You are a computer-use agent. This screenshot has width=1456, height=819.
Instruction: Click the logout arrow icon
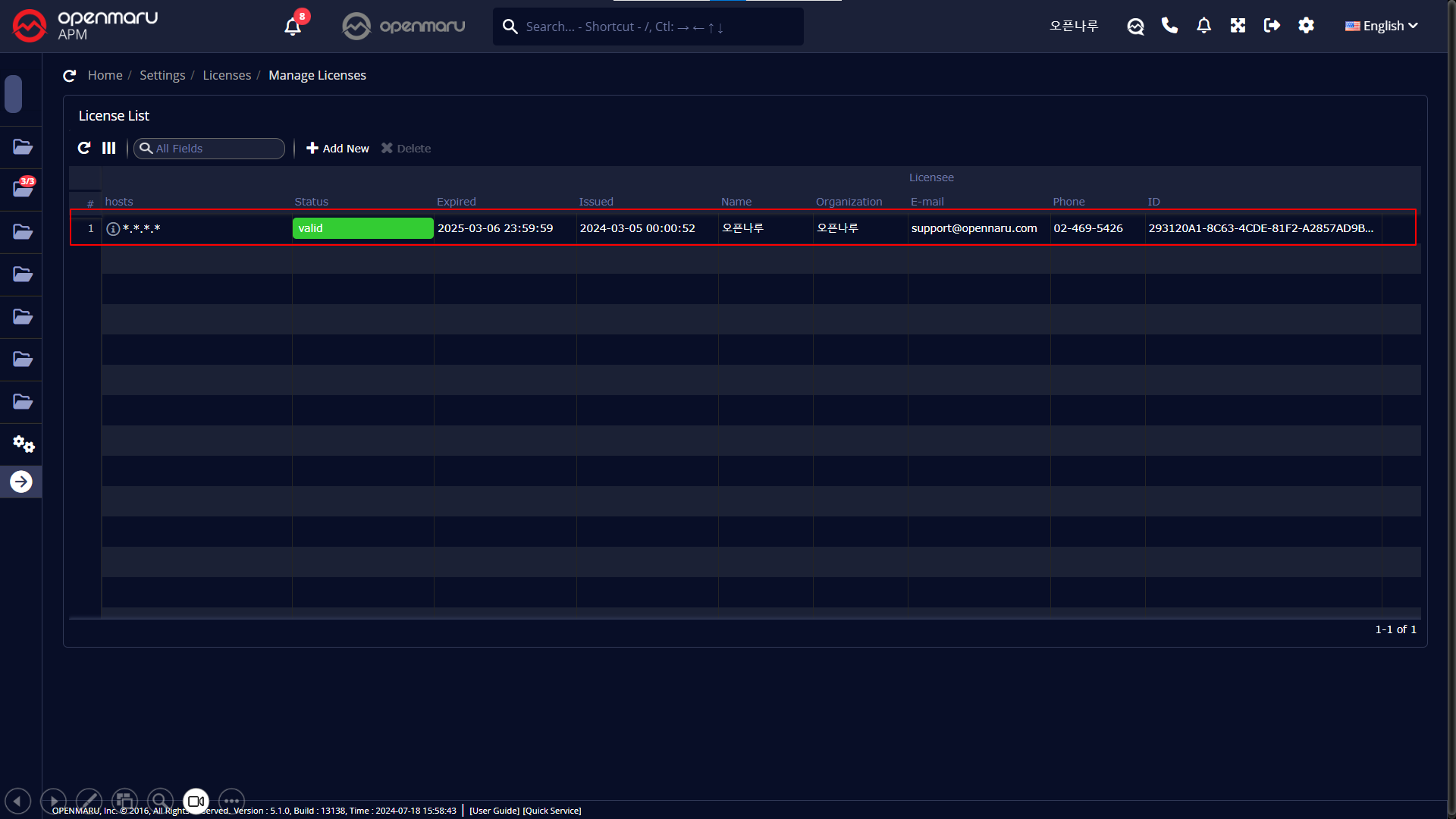pos(1272,26)
